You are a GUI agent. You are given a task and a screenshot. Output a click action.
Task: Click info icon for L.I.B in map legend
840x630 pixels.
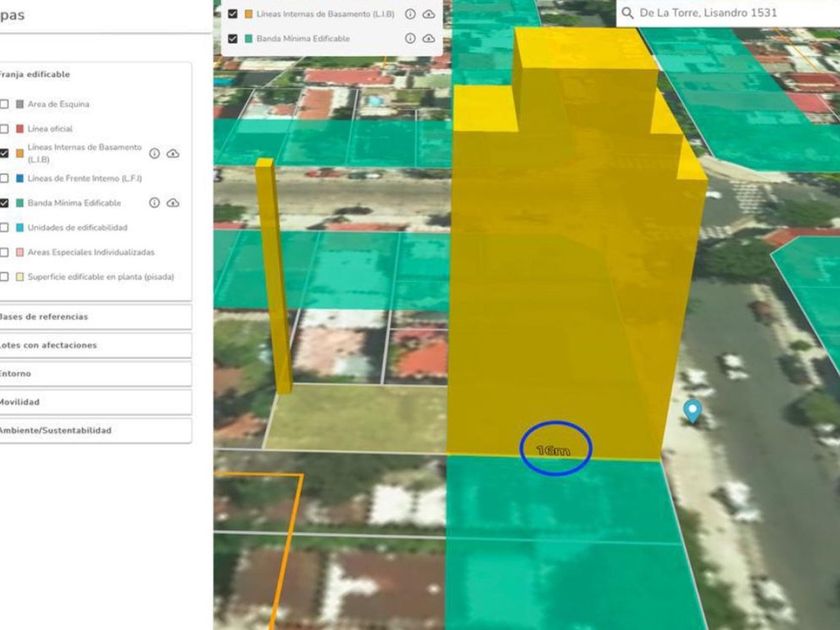[410, 14]
